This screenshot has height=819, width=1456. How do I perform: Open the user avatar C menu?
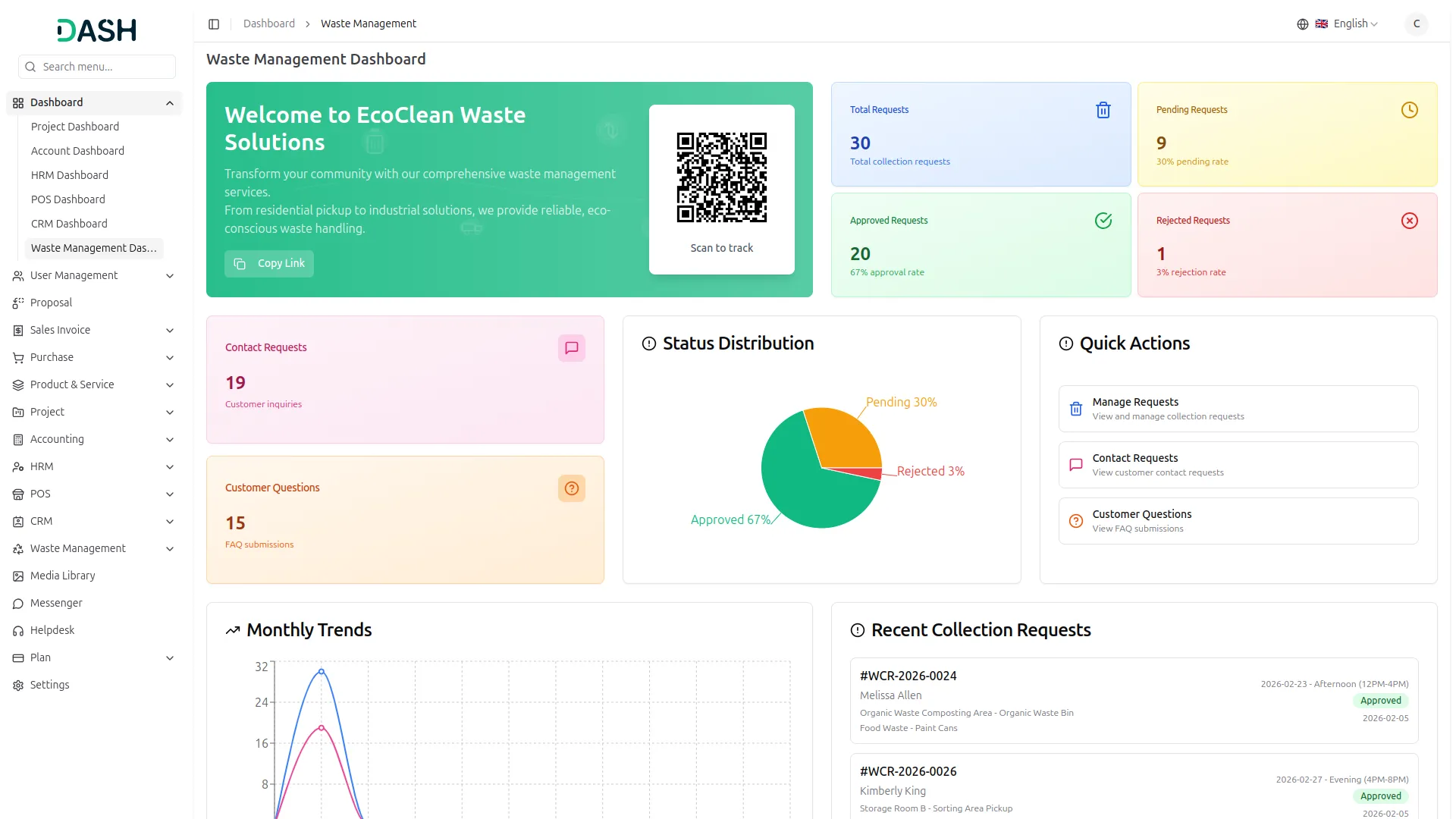click(x=1416, y=24)
